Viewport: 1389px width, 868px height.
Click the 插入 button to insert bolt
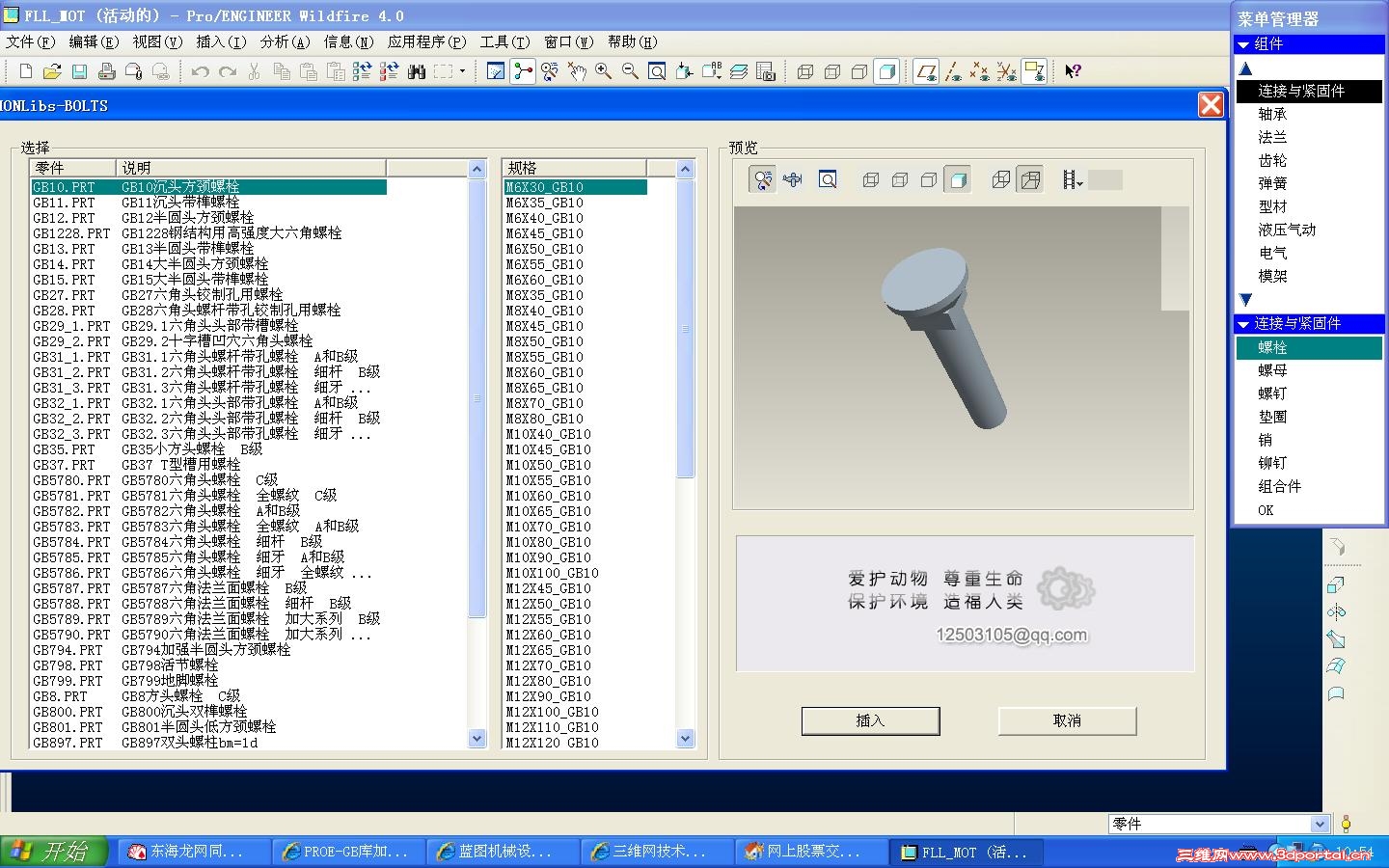coord(870,720)
